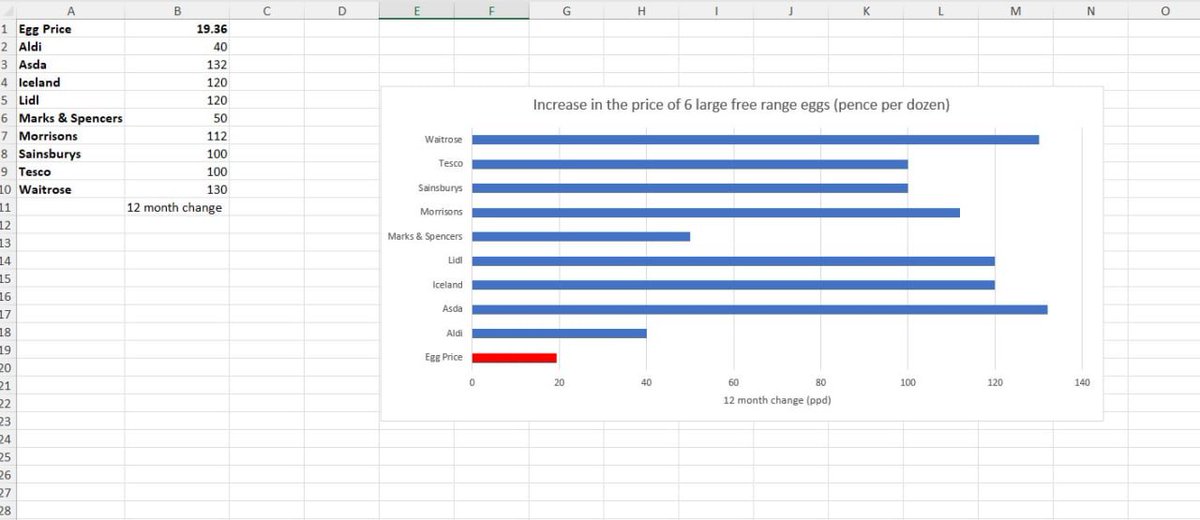Click cell A2 labeled Aldi
Screen dimensions: 1200x520
click(x=69, y=47)
